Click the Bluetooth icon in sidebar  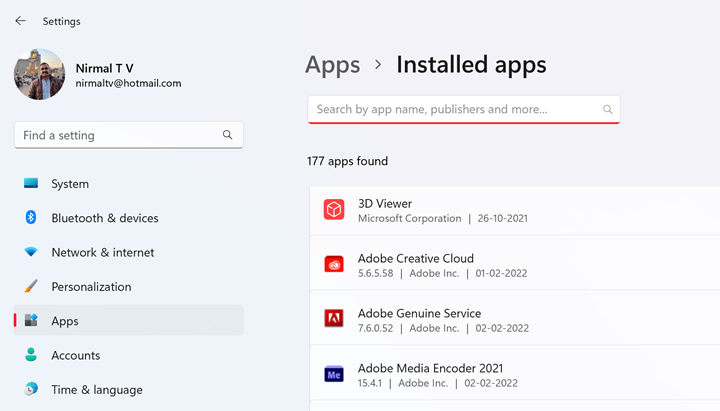pyautogui.click(x=31, y=217)
